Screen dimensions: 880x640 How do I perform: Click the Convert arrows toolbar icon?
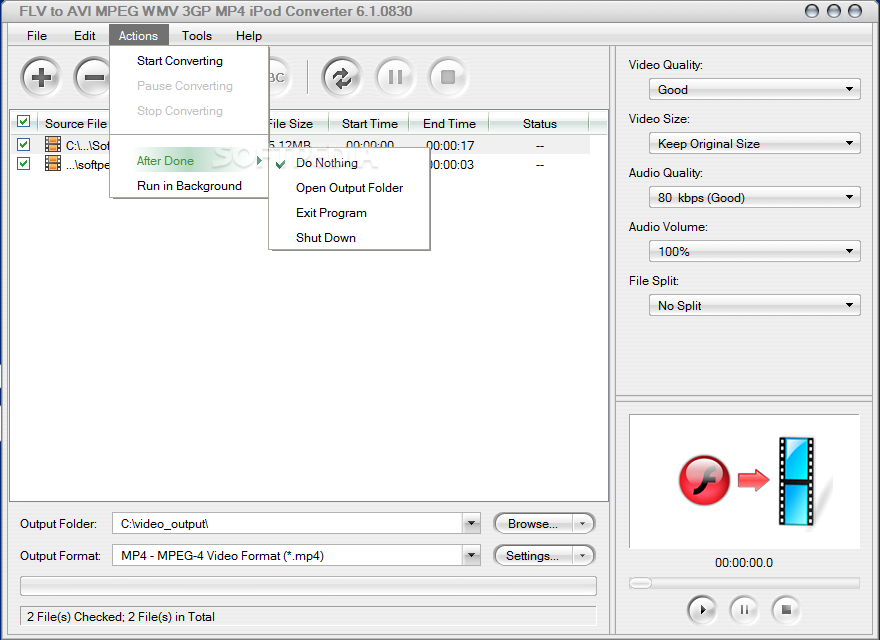point(342,77)
